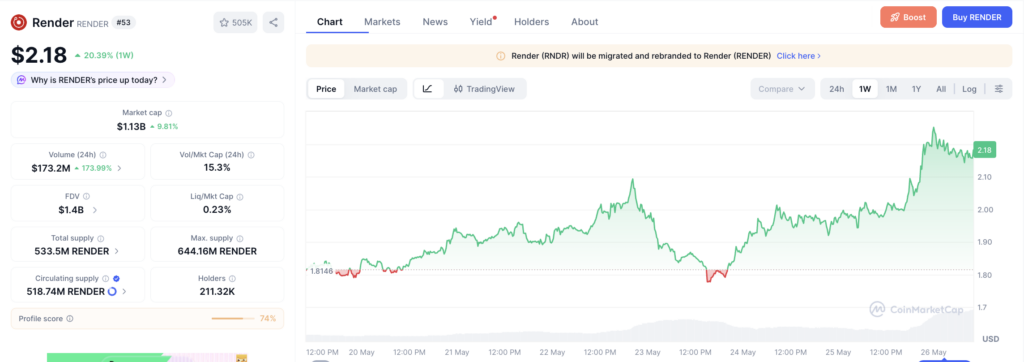This screenshot has width=1024, height=362.
Task: Click circulating supply progress ring icon
Action: click(112, 291)
